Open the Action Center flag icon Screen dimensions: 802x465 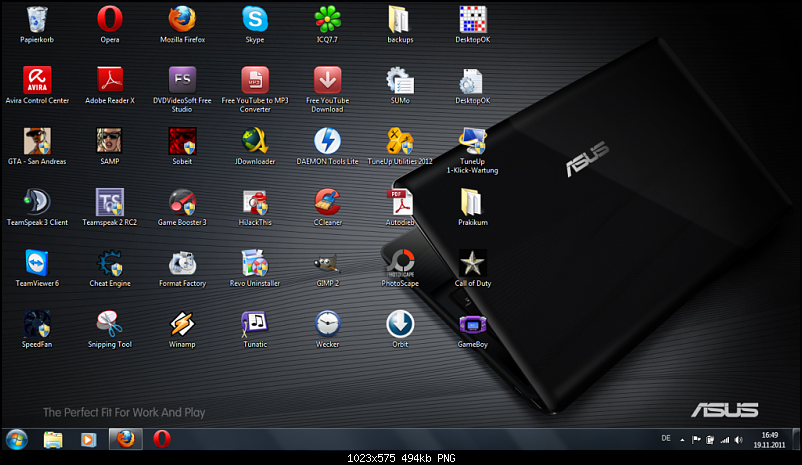coord(696,439)
